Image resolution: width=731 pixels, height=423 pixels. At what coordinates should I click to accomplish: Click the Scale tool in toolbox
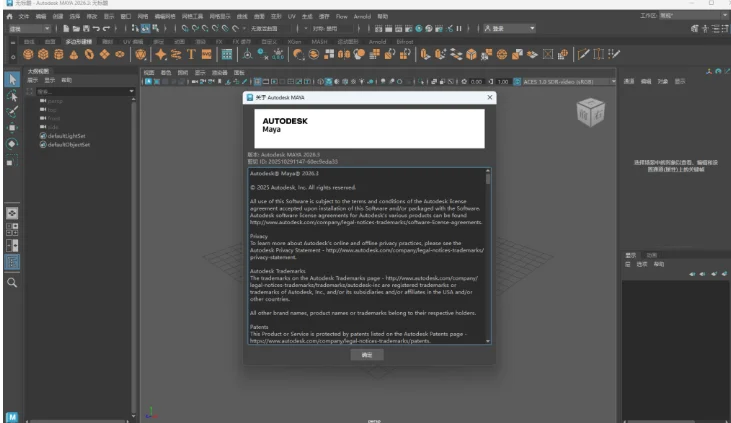[12, 161]
